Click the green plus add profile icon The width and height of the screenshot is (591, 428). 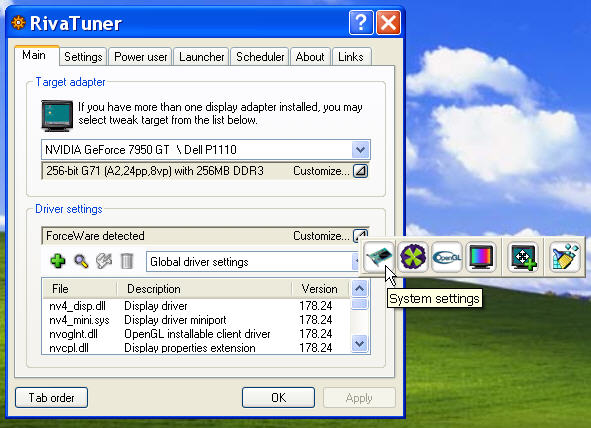58,261
